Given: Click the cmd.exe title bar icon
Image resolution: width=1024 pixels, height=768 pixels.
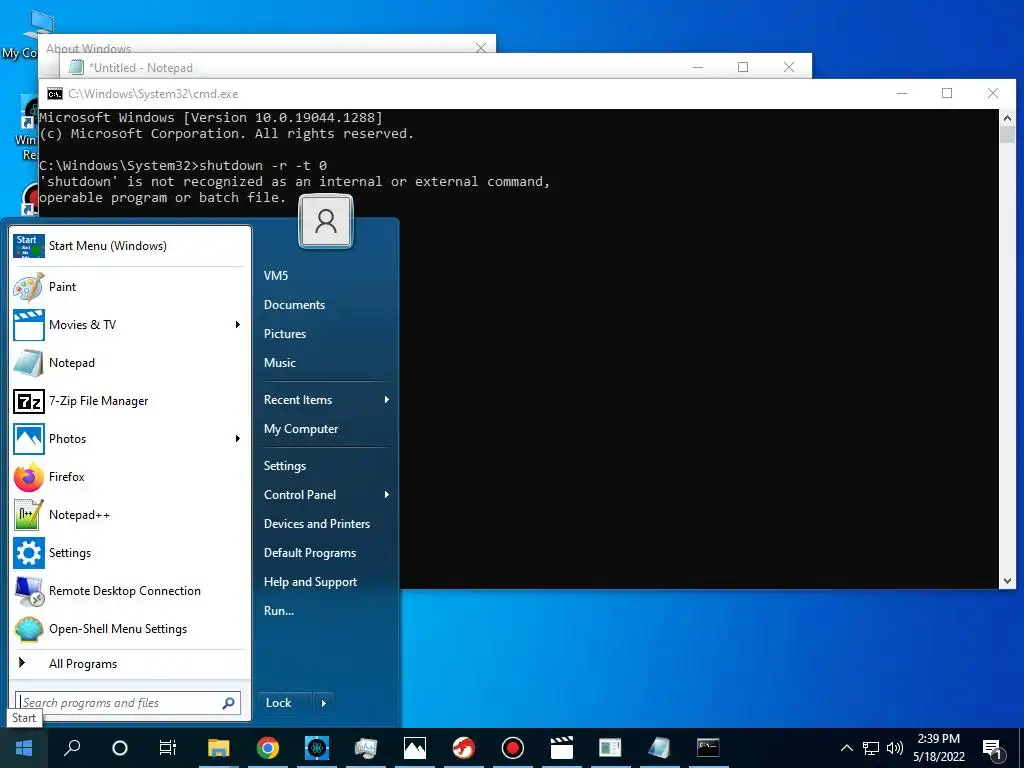Looking at the screenshot, I should point(55,94).
